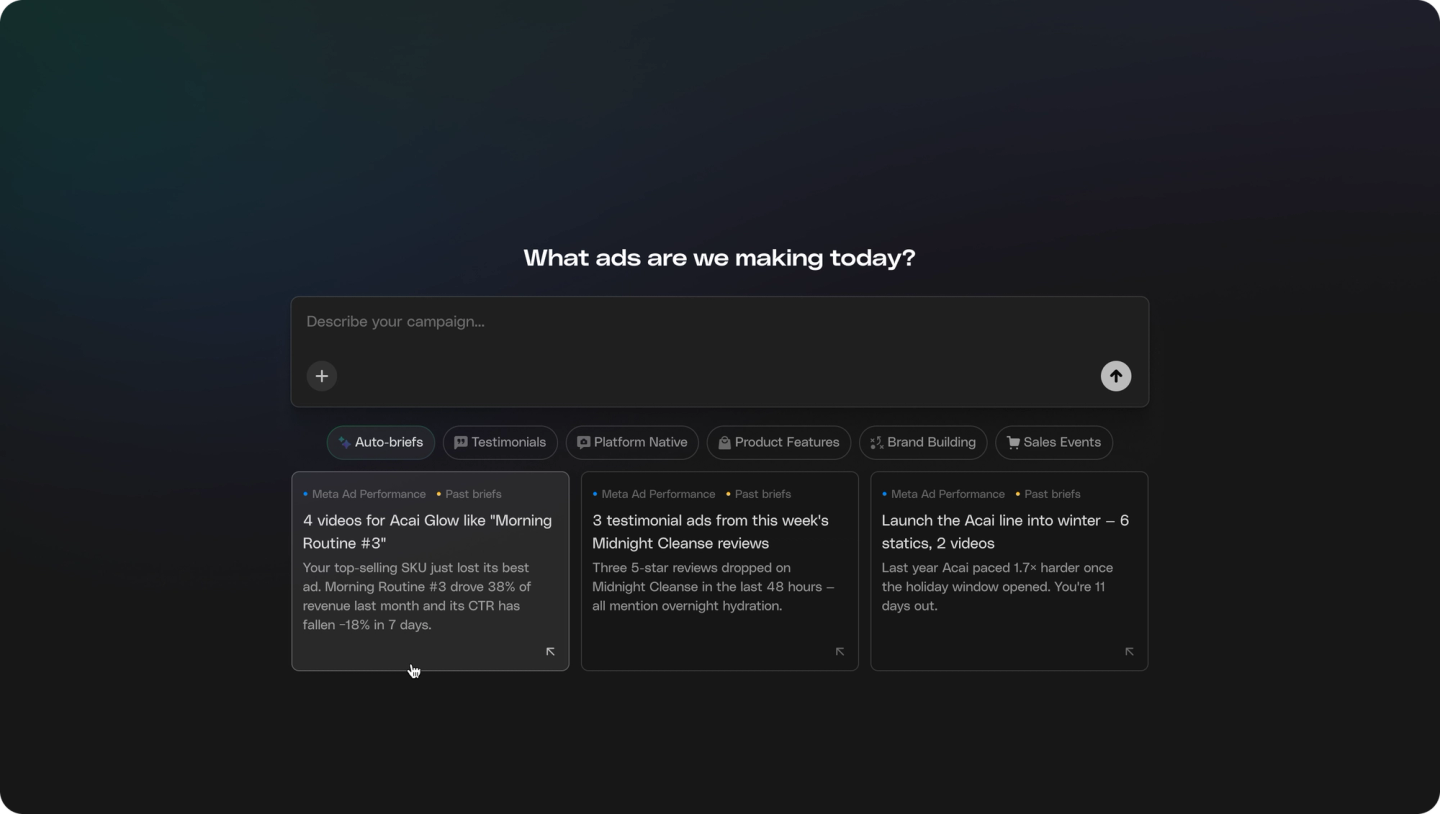Open Launch the Acai line into winter brief
Image resolution: width=1440 pixels, height=814 pixels.
[1009, 571]
